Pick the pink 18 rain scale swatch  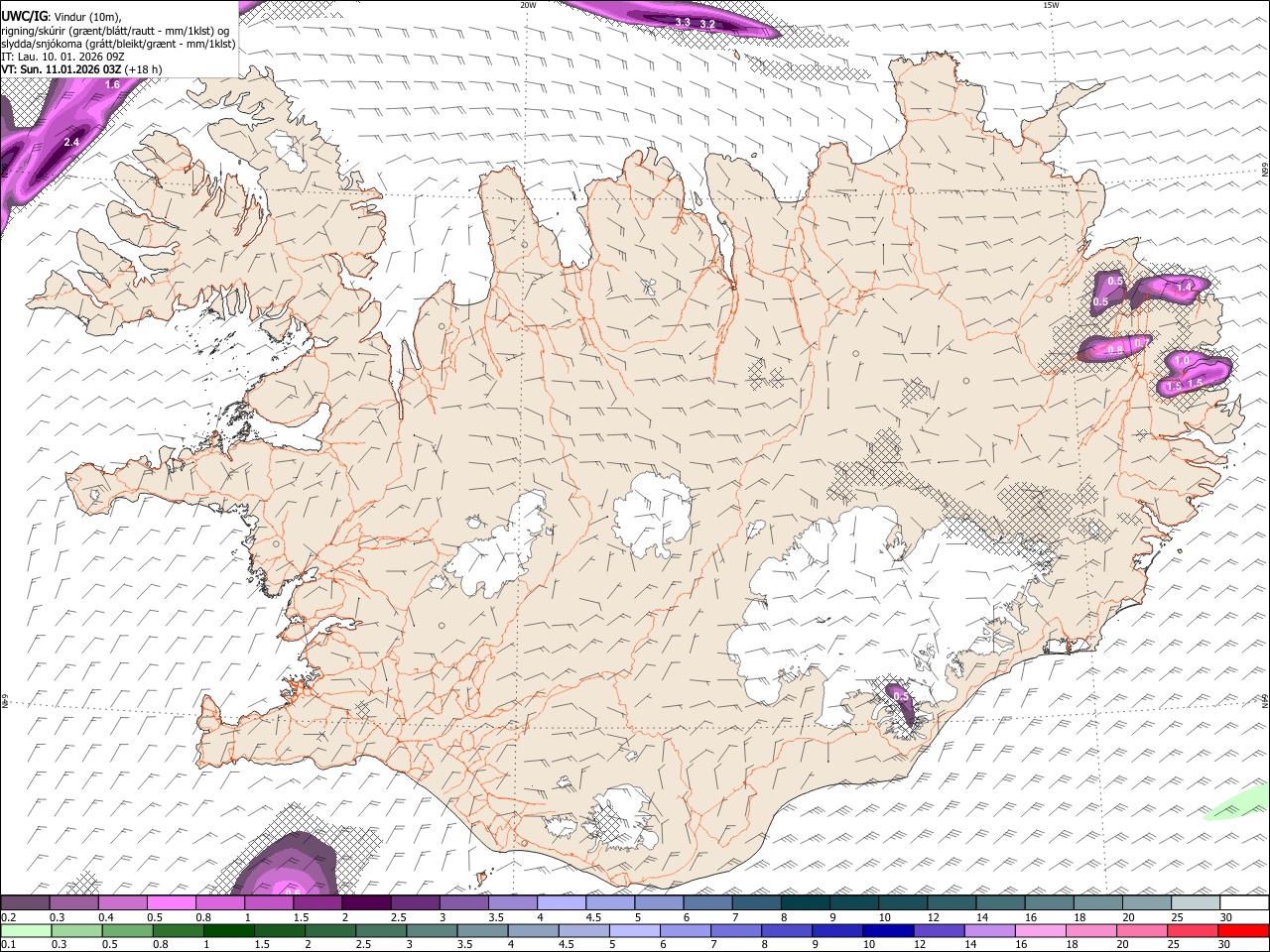[1091, 931]
